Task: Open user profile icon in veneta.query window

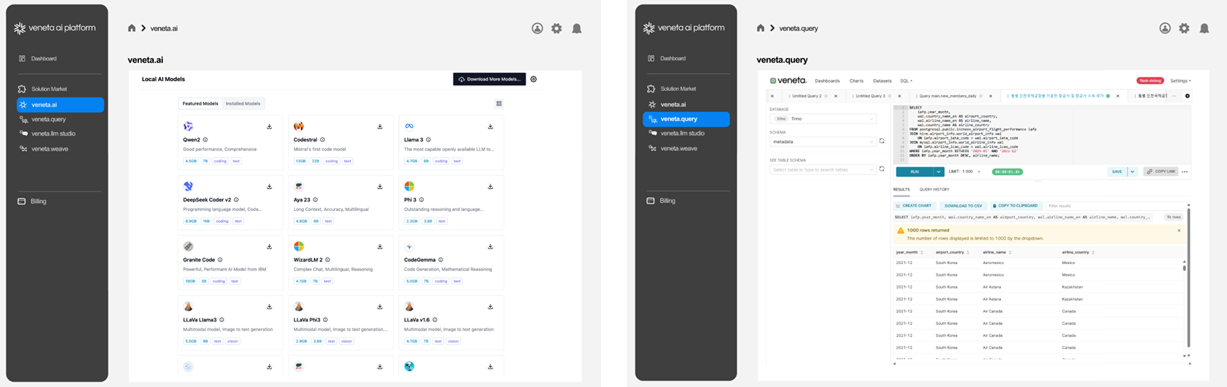Action: click(1165, 28)
